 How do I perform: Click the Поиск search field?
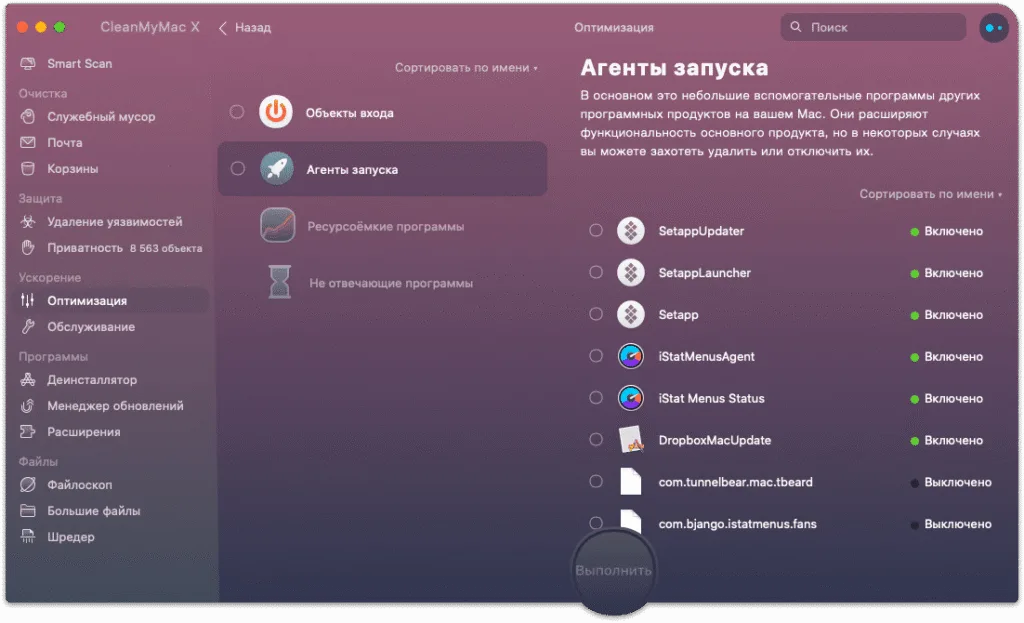(873, 27)
